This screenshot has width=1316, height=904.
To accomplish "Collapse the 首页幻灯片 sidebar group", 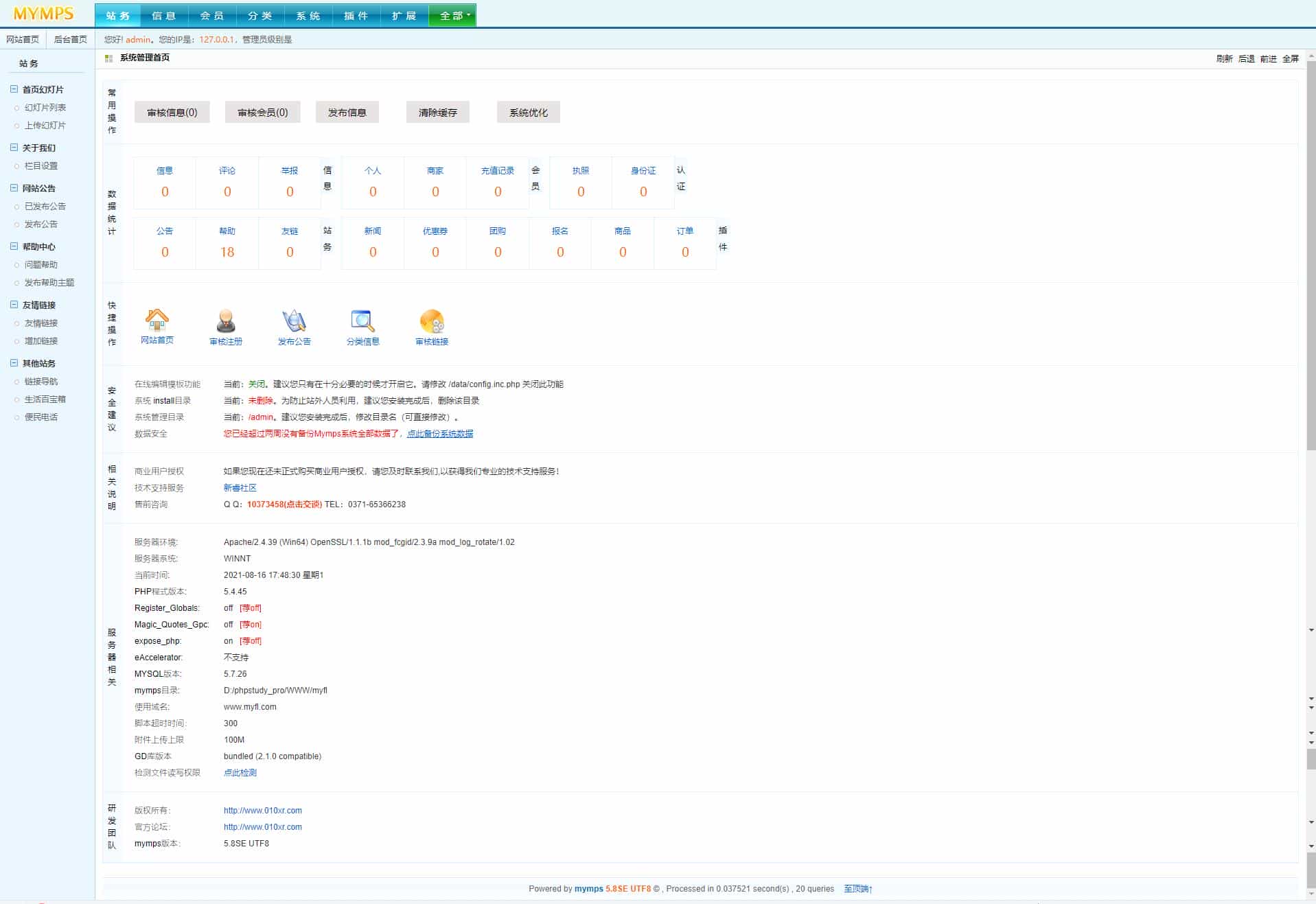I will pyautogui.click(x=14, y=89).
